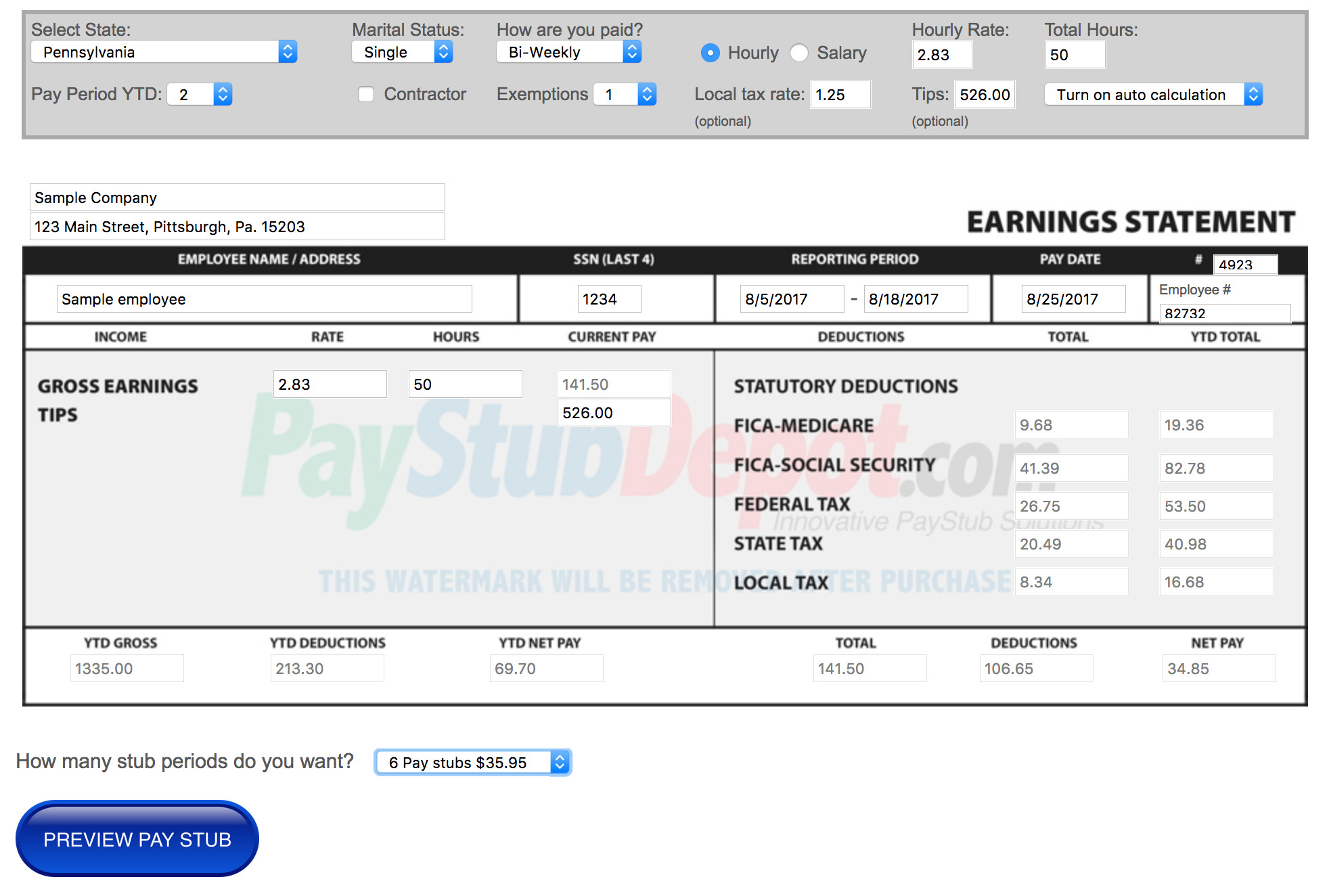The height and width of the screenshot is (896, 1329).
Task: Click the Total Hours field in the top panel
Action: tap(1075, 55)
